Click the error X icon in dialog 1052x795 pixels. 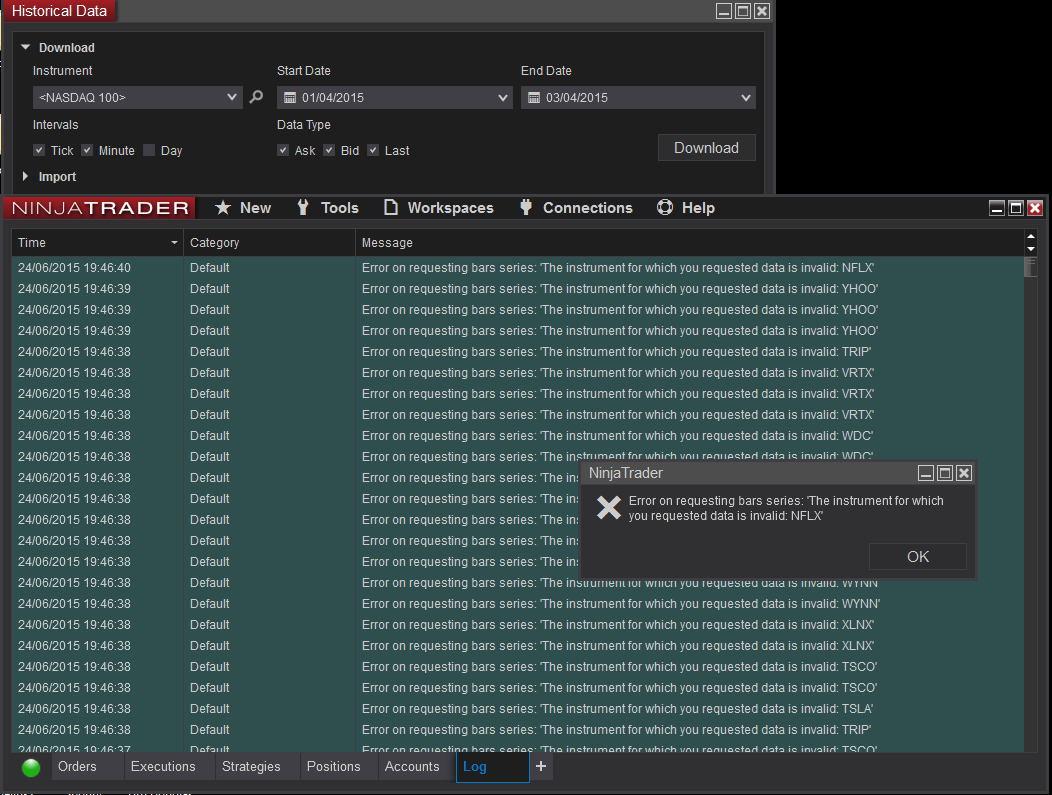pyautogui.click(x=609, y=507)
